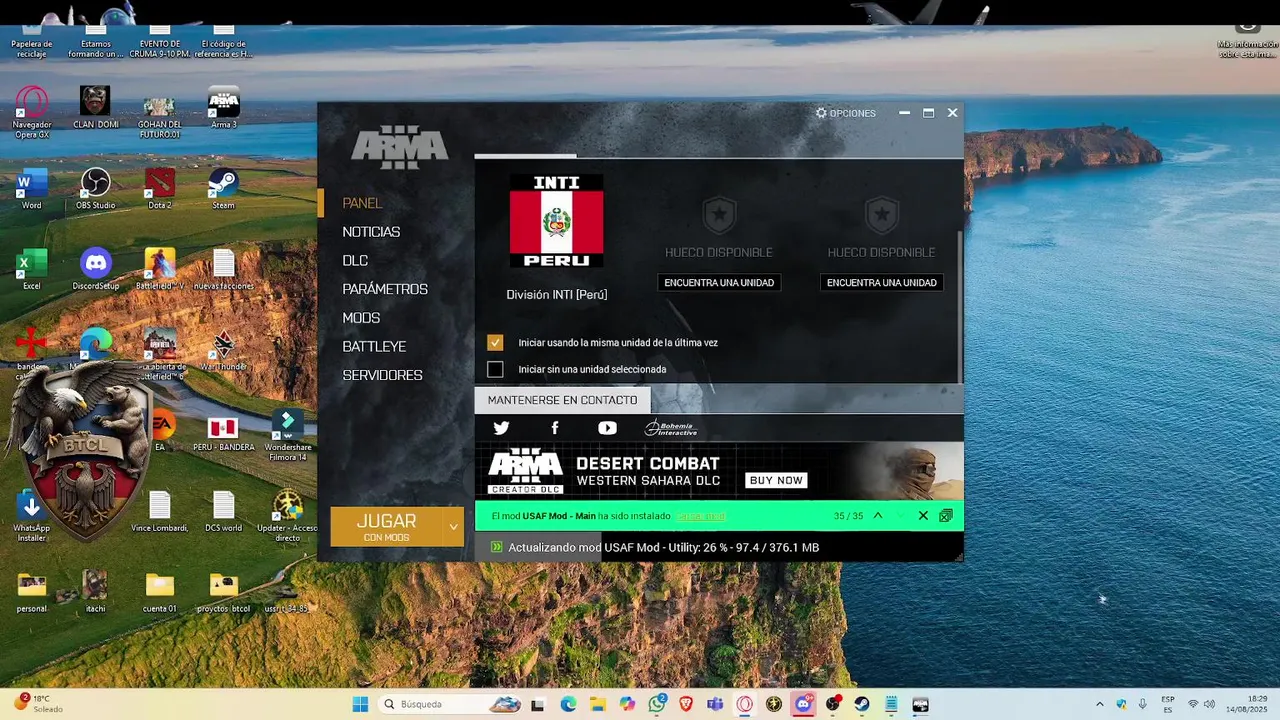
Task: Click WhatsApp icon in taskbar
Action: pyautogui.click(x=657, y=704)
